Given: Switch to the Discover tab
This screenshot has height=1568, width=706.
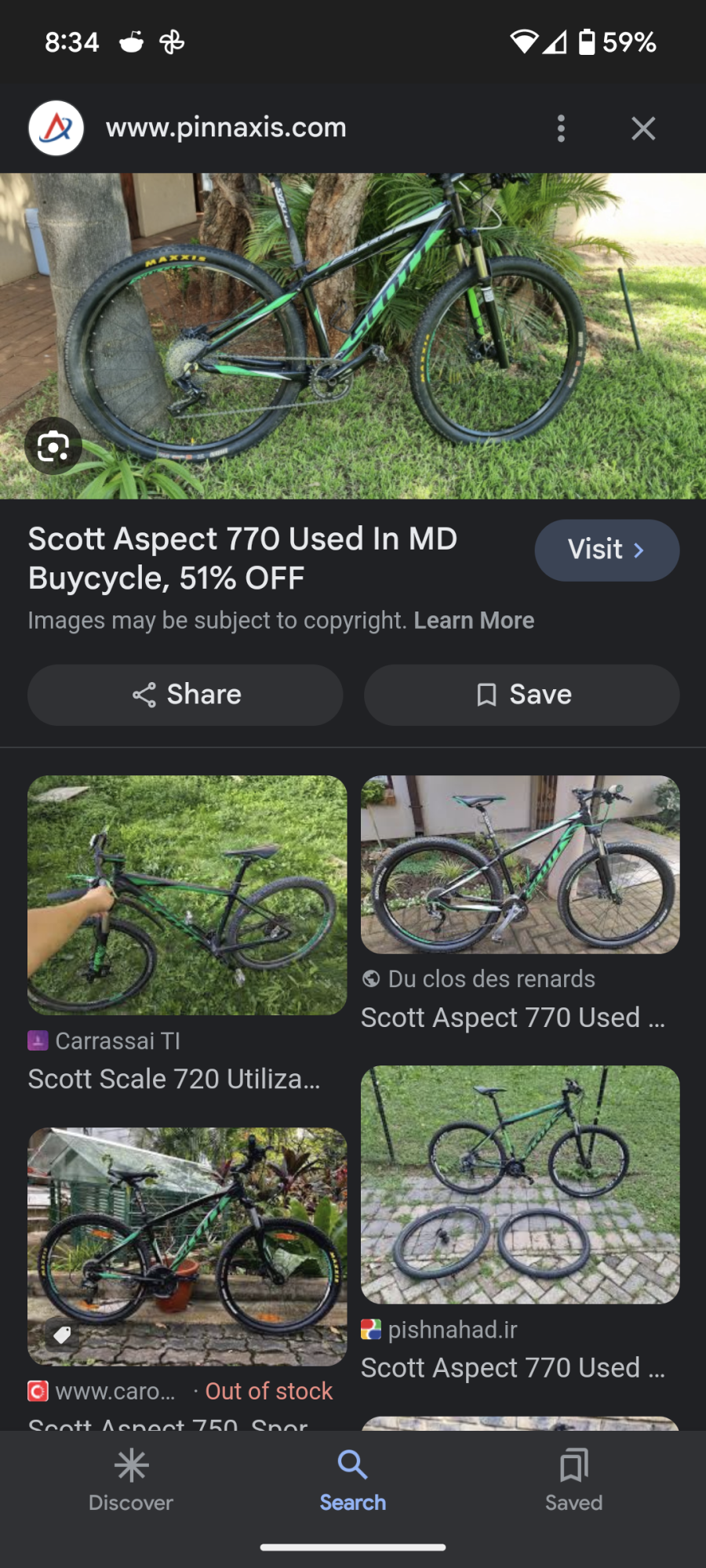Looking at the screenshot, I should [x=131, y=1480].
